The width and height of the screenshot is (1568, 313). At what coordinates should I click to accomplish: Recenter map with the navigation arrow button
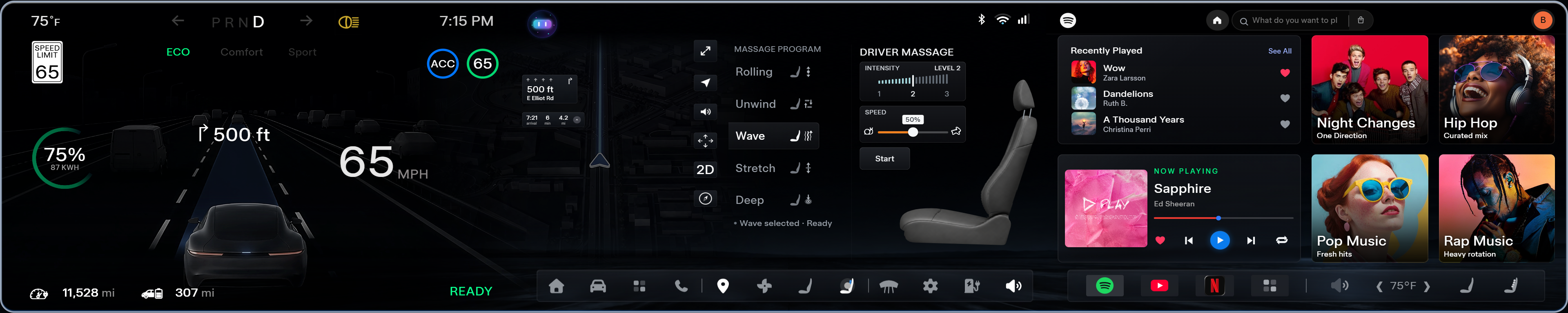tap(706, 83)
